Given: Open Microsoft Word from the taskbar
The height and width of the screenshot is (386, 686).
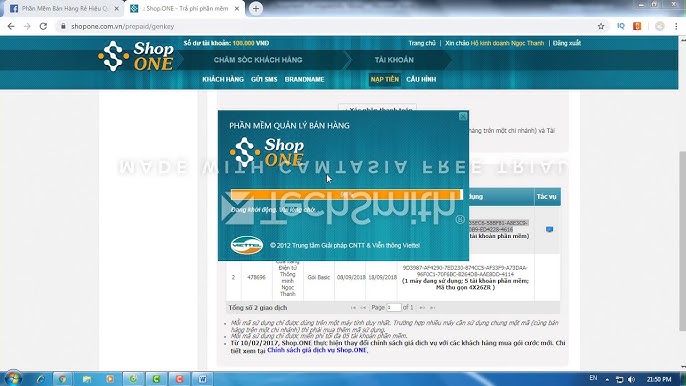Looking at the screenshot, I should (x=203, y=379).
